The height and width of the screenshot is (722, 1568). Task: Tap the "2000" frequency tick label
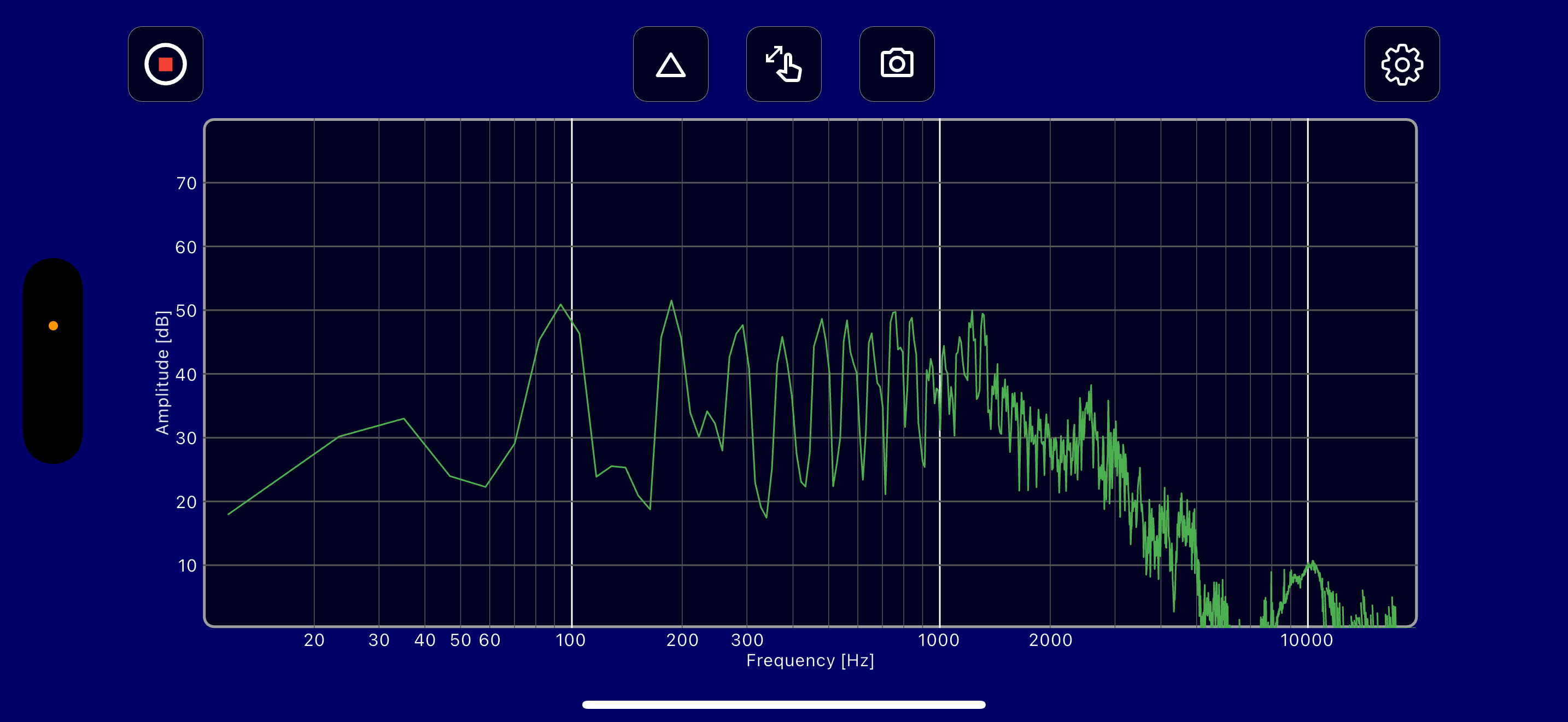1051,640
